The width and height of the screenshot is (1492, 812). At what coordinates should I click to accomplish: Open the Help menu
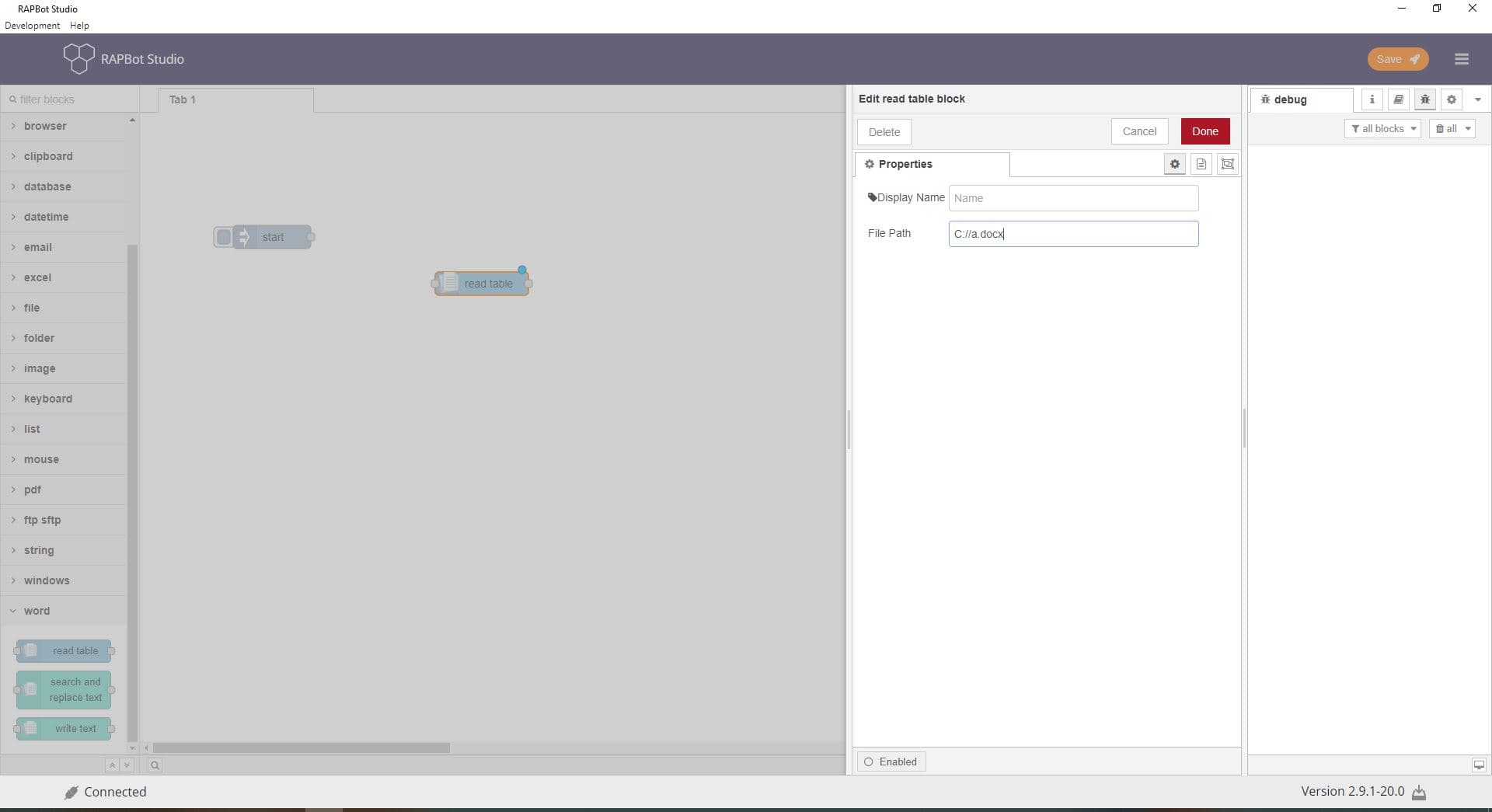(x=79, y=26)
